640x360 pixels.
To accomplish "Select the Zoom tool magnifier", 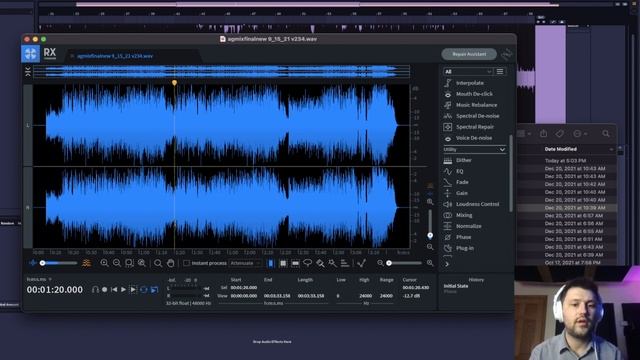I will pyautogui.click(x=158, y=263).
